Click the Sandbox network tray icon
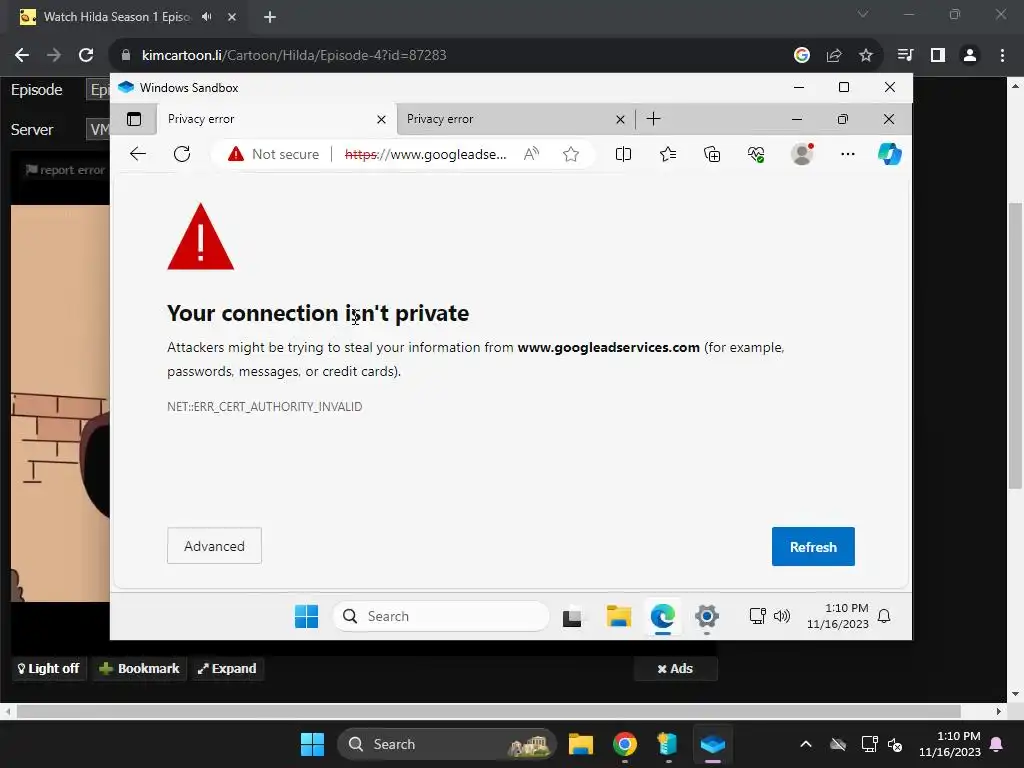This screenshot has height=768, width=1024. [x=758, y=616]
